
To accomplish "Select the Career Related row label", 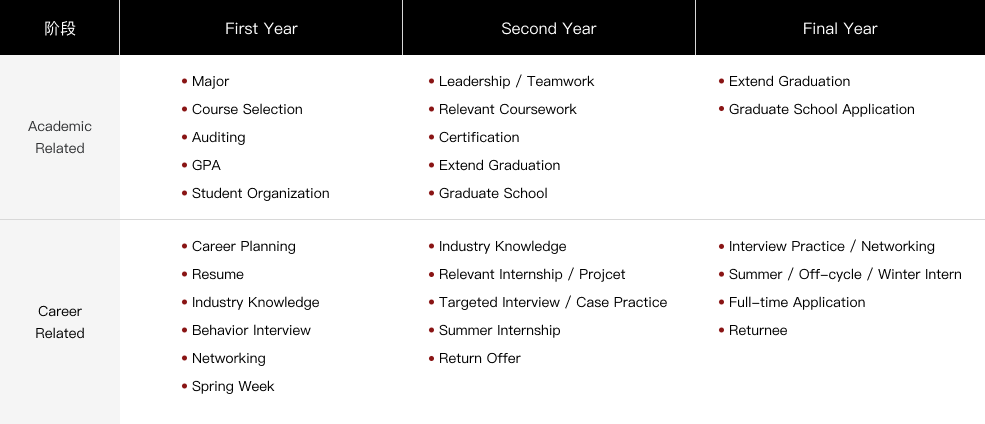I will pyautogui.click(x=60, y=322).
